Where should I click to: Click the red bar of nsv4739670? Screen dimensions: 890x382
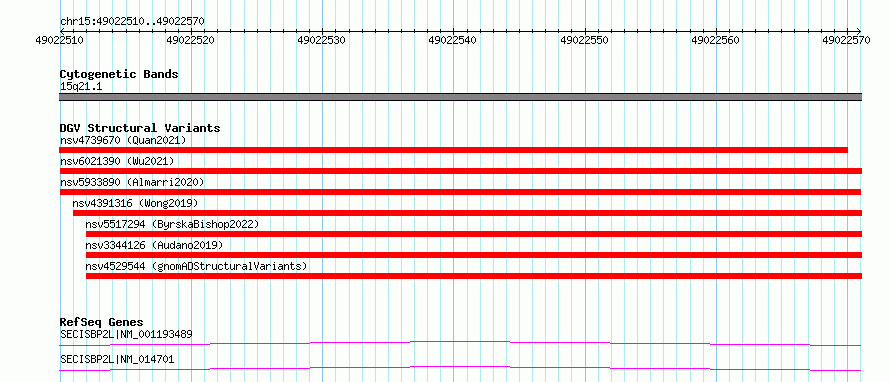coord(453,150)
